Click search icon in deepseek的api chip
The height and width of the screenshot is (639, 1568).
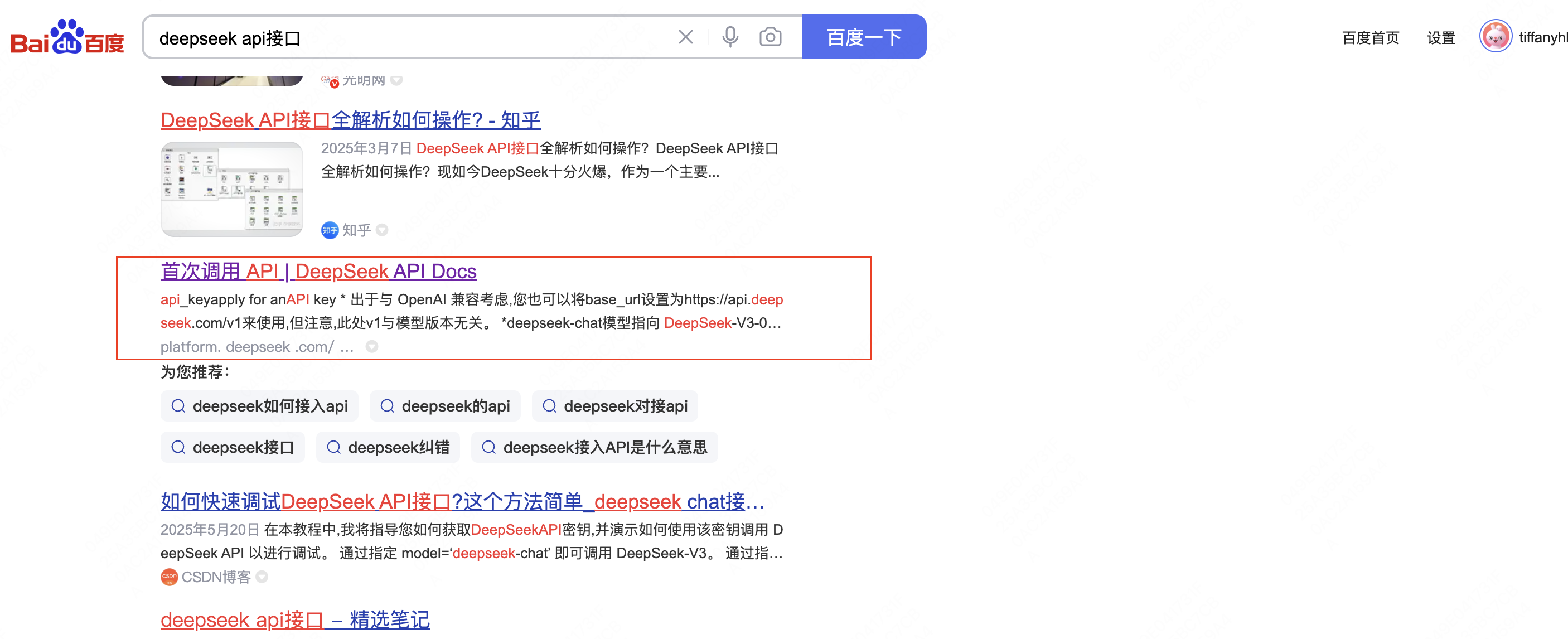tap(386, 406)
